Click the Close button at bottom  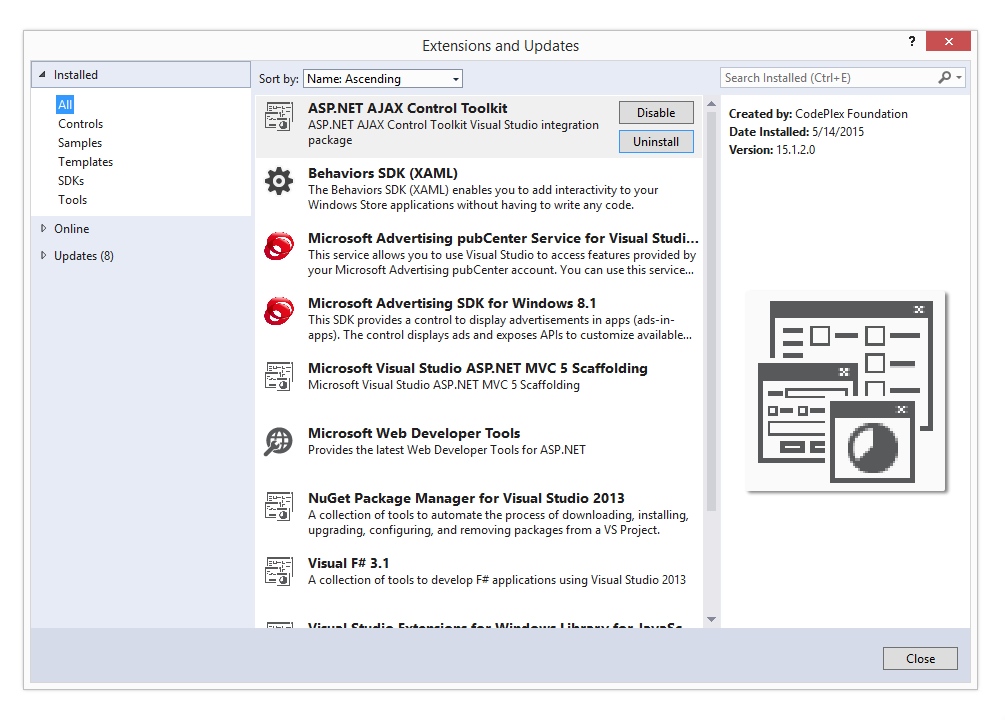pos(920,659)
